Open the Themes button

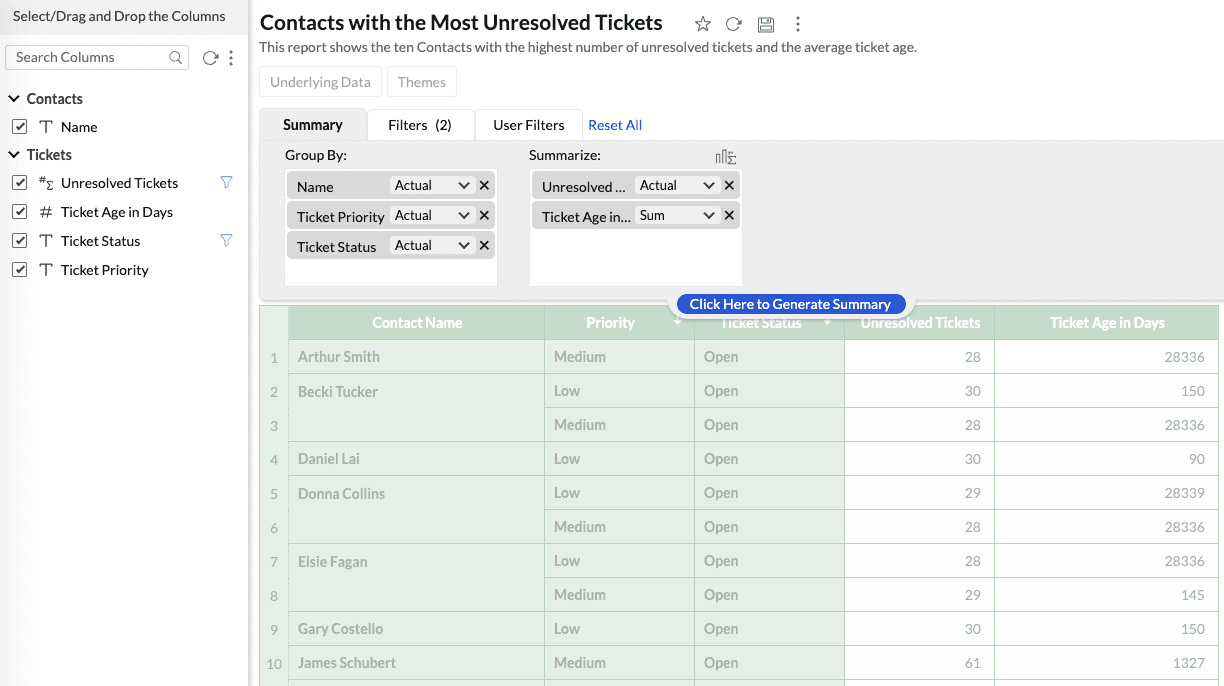(x=422, y=82)
